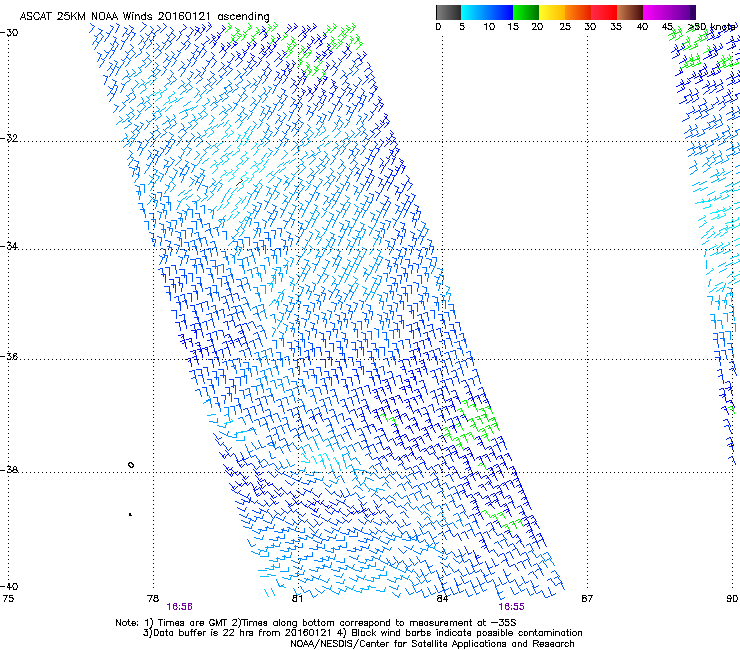Click the 81 longitude axis label
This screenshot has height=650, width=740.
[x=297, y=599]
